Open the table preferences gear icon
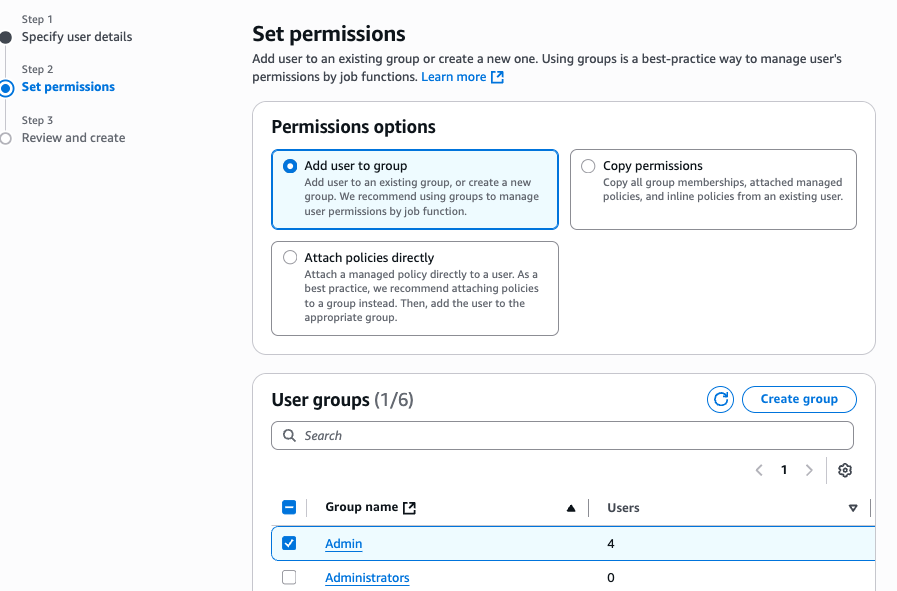Screen dimensions: 897x591 click(x=845, y=470)
